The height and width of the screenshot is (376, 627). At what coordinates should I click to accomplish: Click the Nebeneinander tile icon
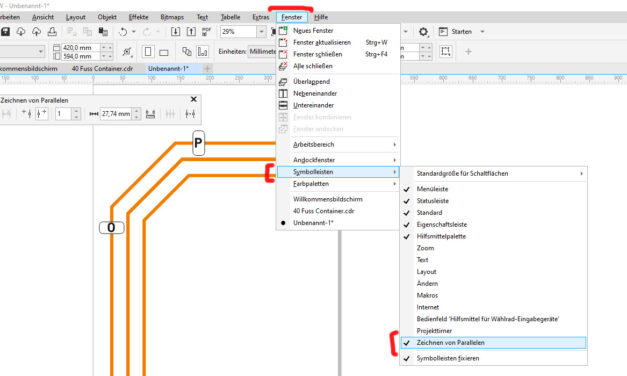tap(283, 94)
